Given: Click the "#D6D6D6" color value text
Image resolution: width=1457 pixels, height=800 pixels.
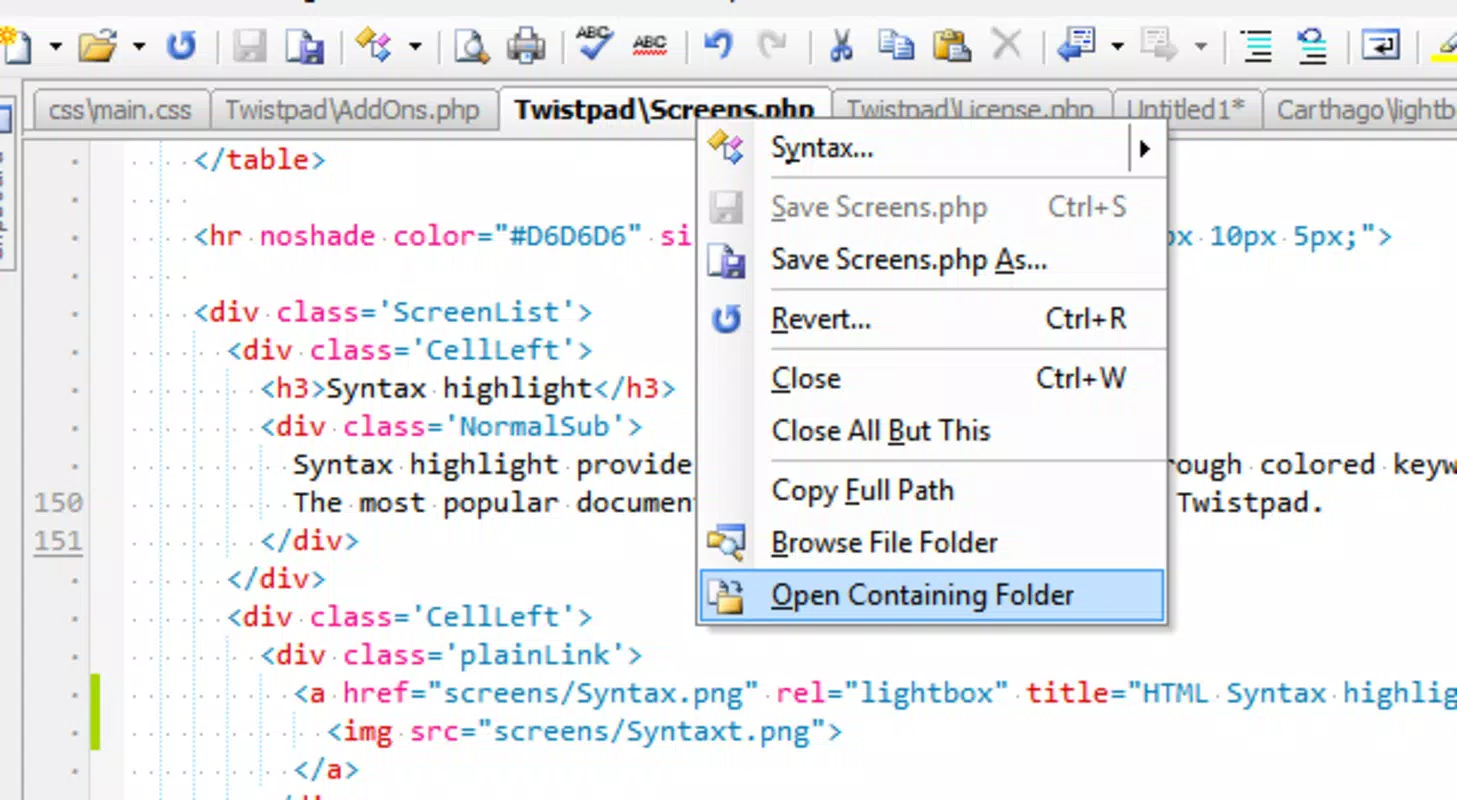Looking at the screenshot, I should [x=567, y=236].
